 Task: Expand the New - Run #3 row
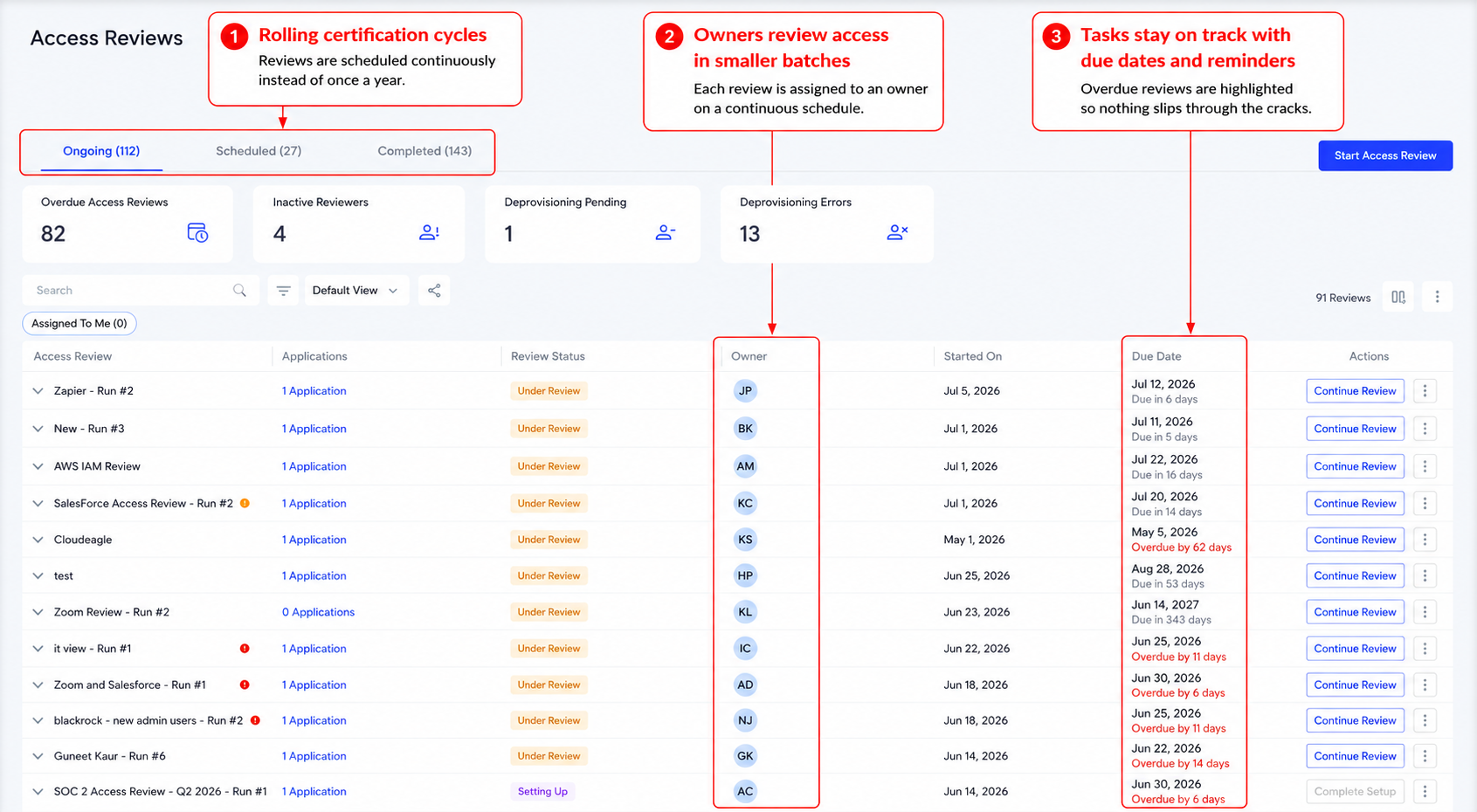click(38, 429)
